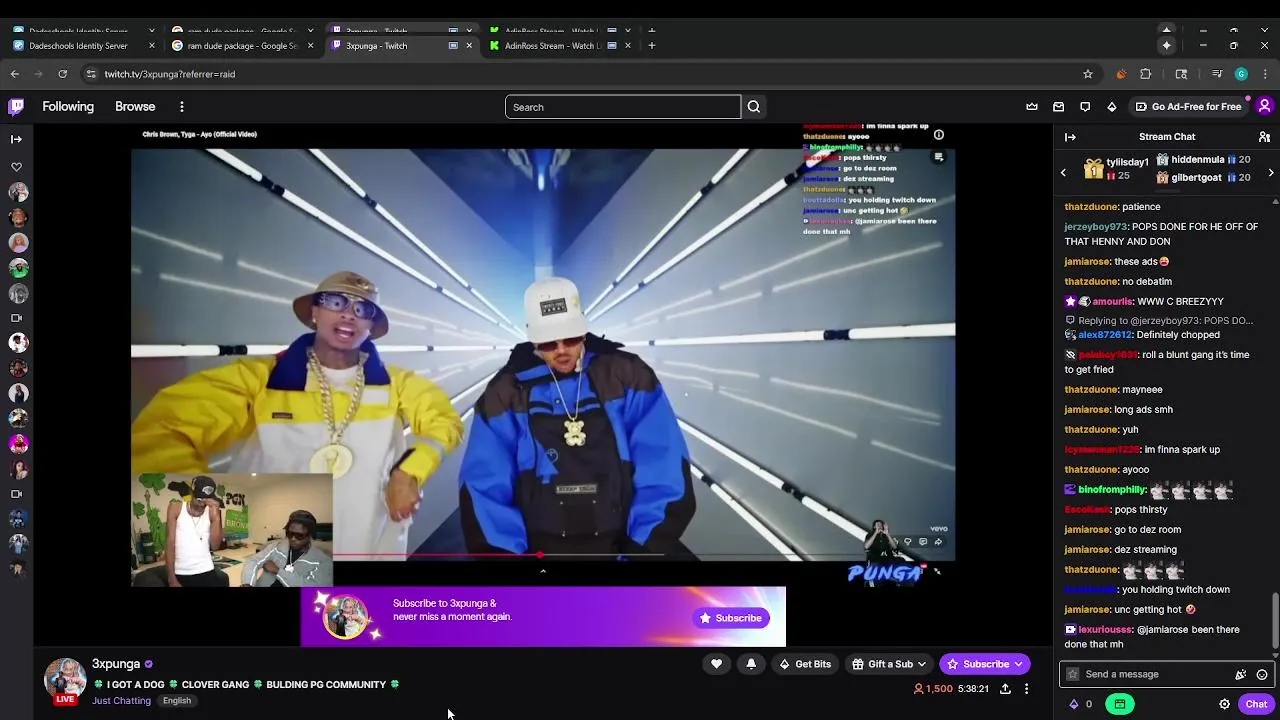Bookmark this page with the star icon
The height and width of the screenshot is (720, 1280).
1088,74
